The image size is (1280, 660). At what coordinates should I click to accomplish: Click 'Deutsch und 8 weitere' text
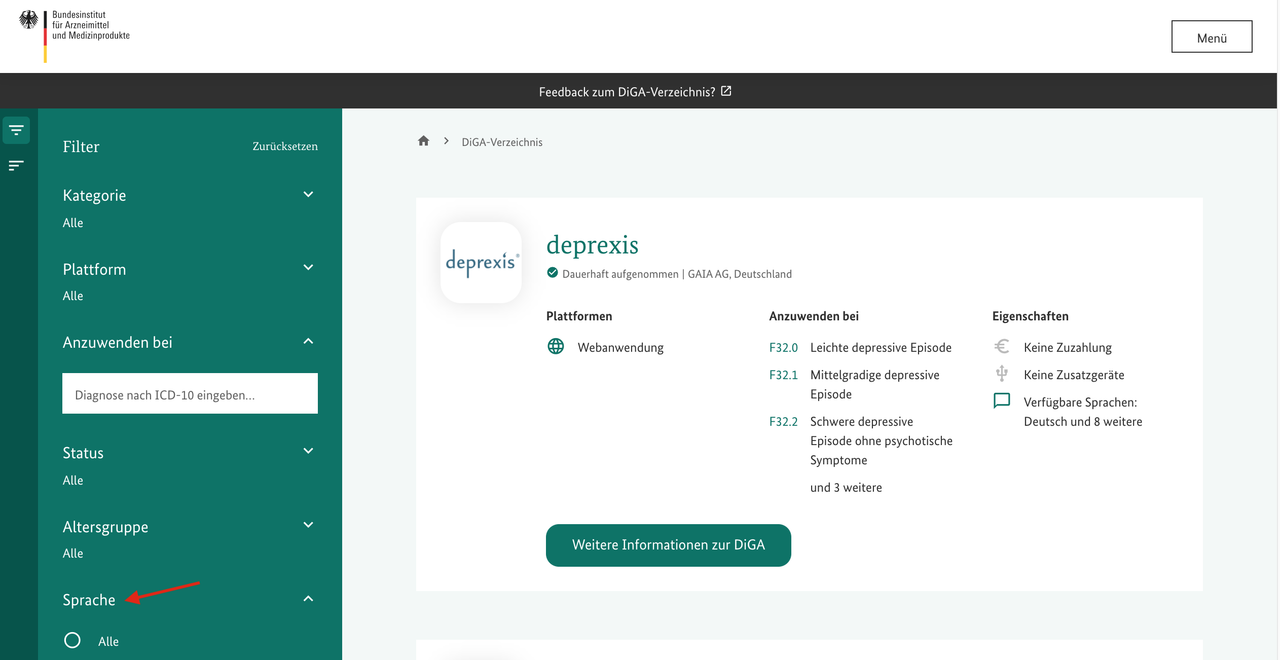pos(1083,422)
